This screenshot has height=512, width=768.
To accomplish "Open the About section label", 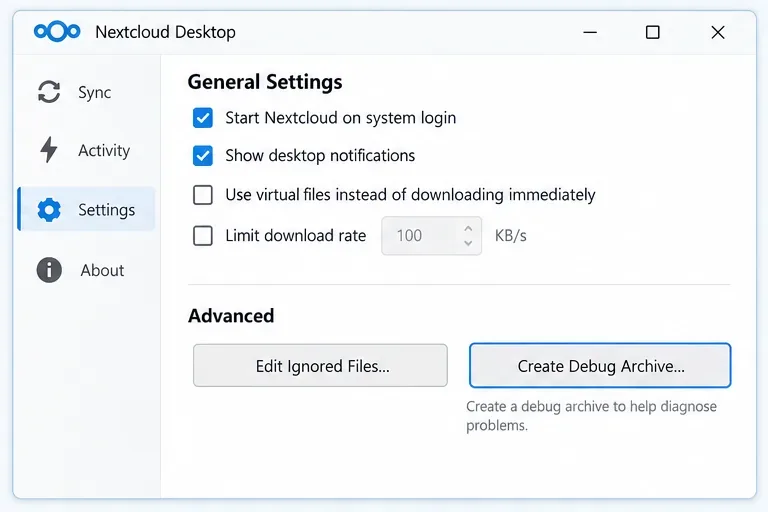I will coord(102,270).
